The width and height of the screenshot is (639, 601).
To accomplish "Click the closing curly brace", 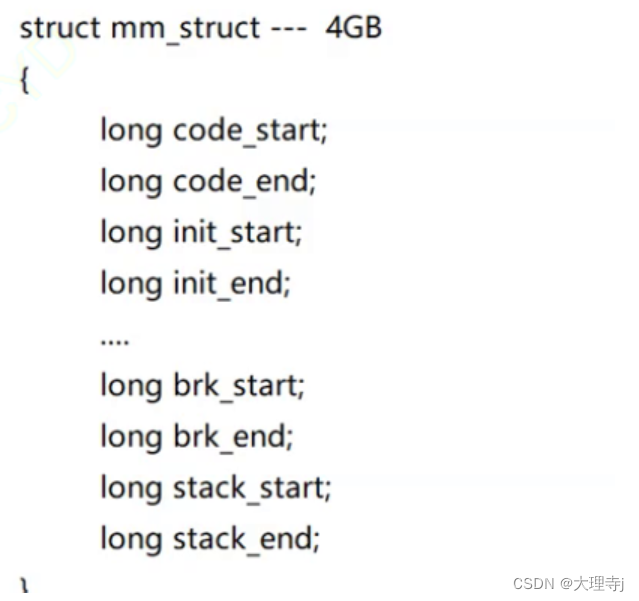I will pos(24,585).
